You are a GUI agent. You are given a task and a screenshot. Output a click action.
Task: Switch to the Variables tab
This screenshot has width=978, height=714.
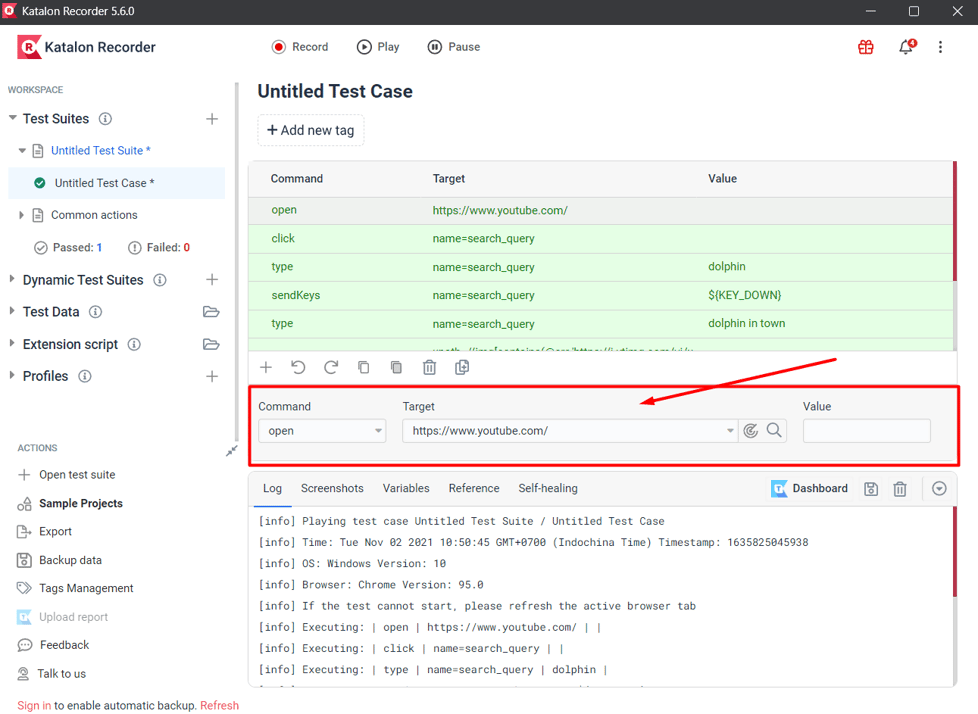406,488
